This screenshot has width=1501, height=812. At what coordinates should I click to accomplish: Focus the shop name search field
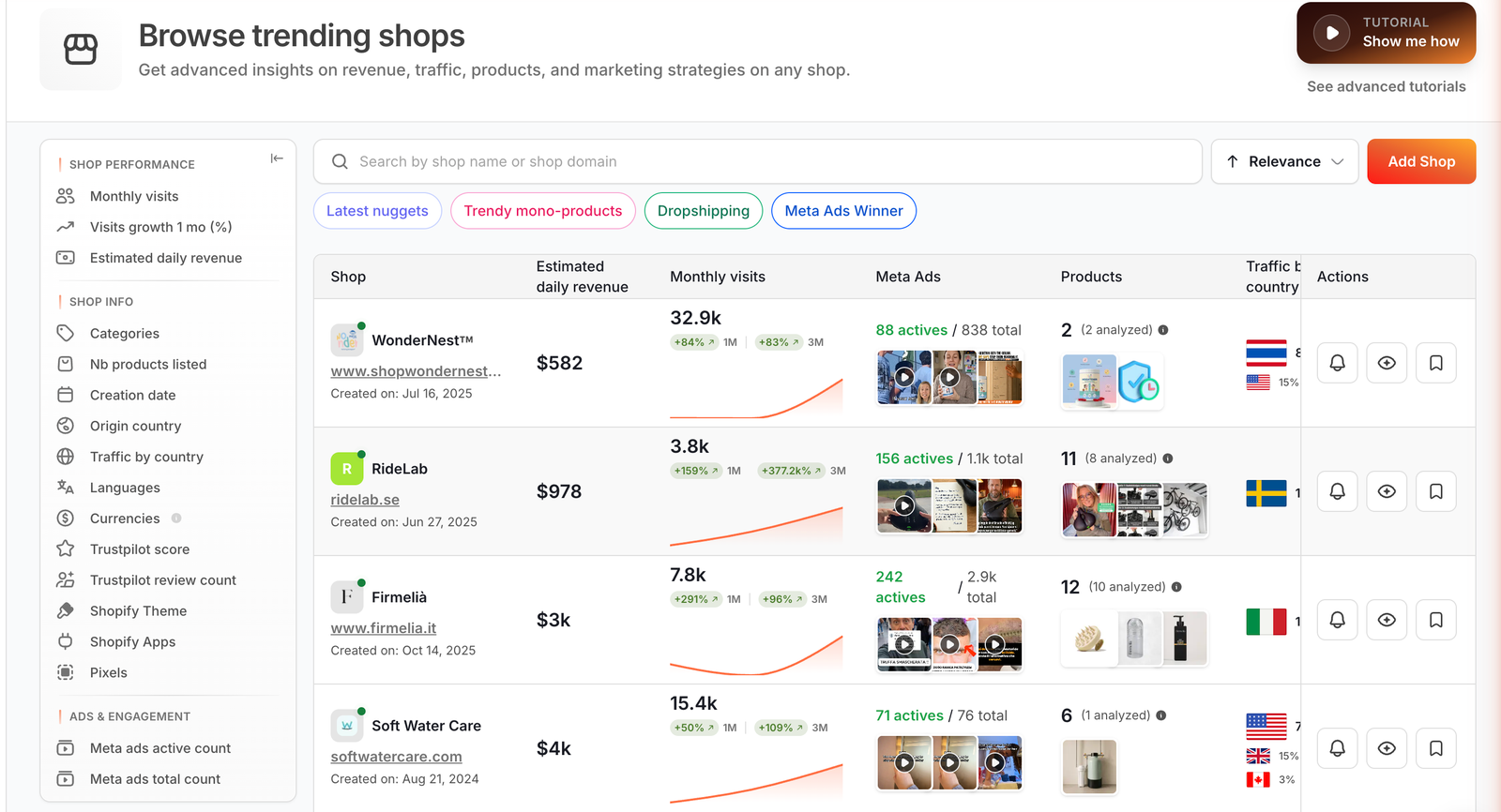click(758, 161)
